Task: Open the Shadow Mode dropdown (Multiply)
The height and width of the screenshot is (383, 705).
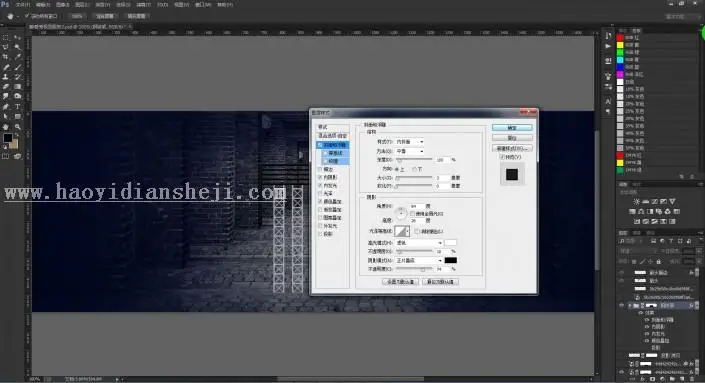Action: [418, 260]
